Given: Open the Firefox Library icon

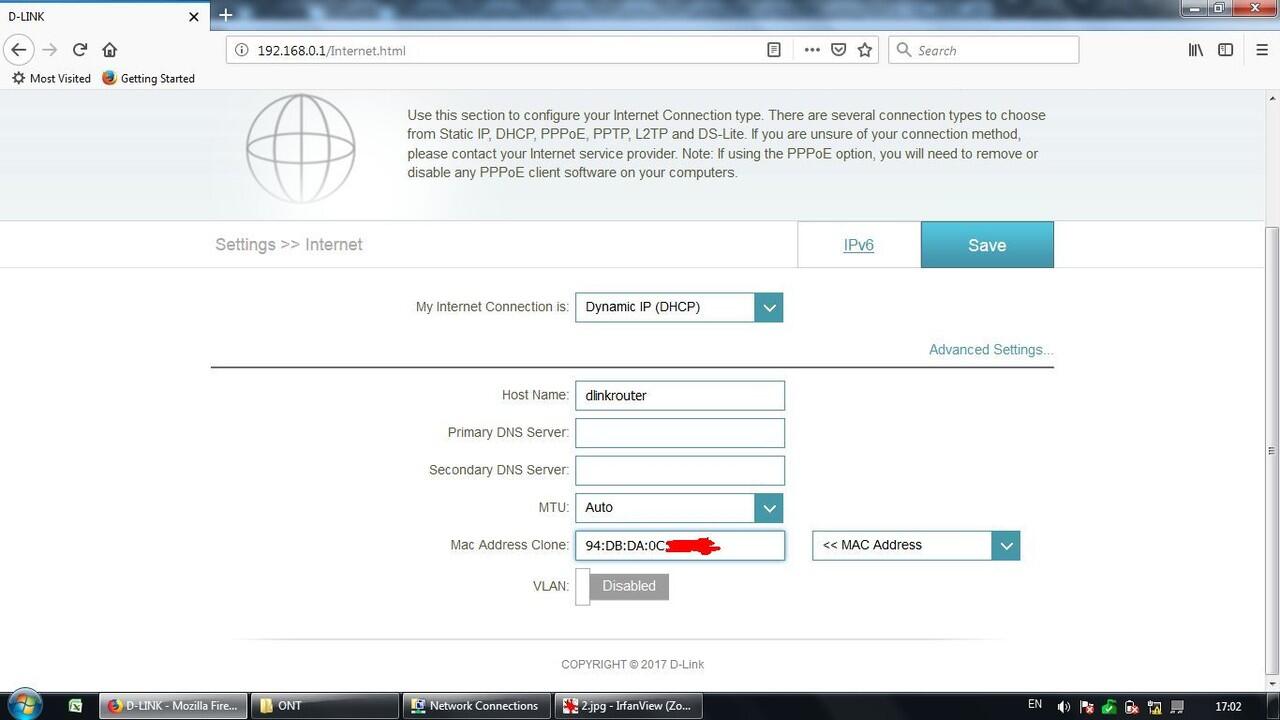Looking at the screenshot, I should tap(1196, 49).
